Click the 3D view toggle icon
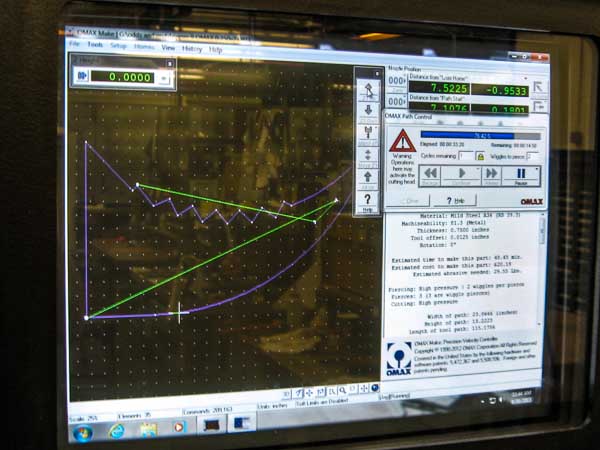Screen dimensions: 600x450 (x=286, y=393)
